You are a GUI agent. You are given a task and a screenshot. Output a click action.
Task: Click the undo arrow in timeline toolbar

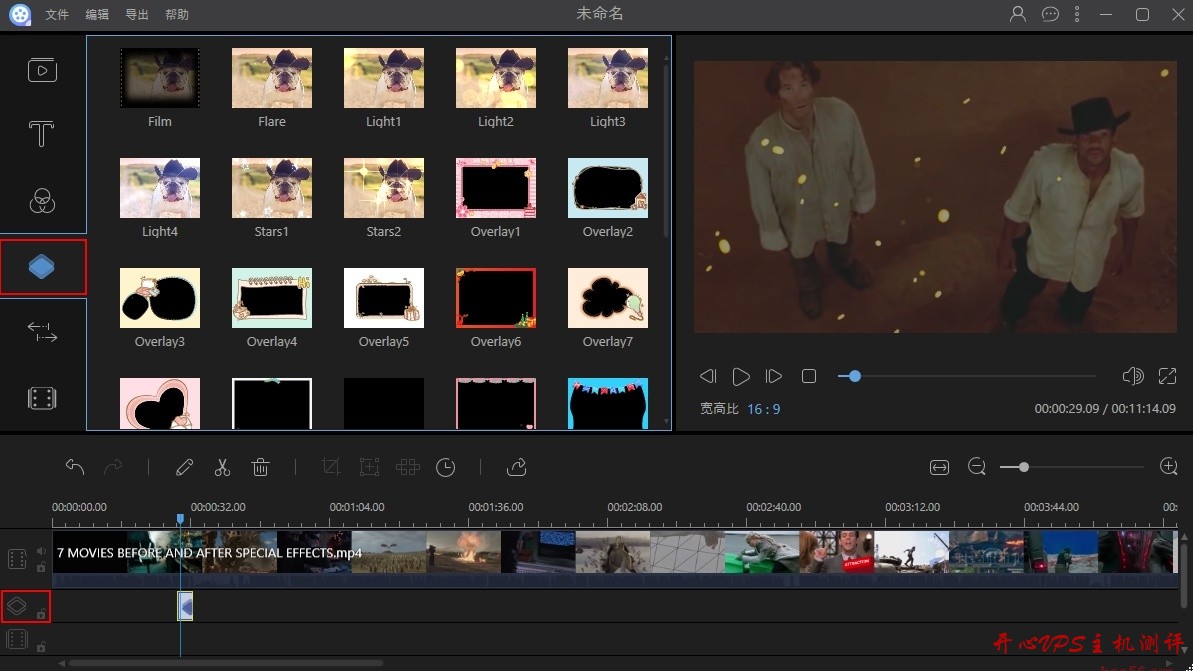pos(75,467)
